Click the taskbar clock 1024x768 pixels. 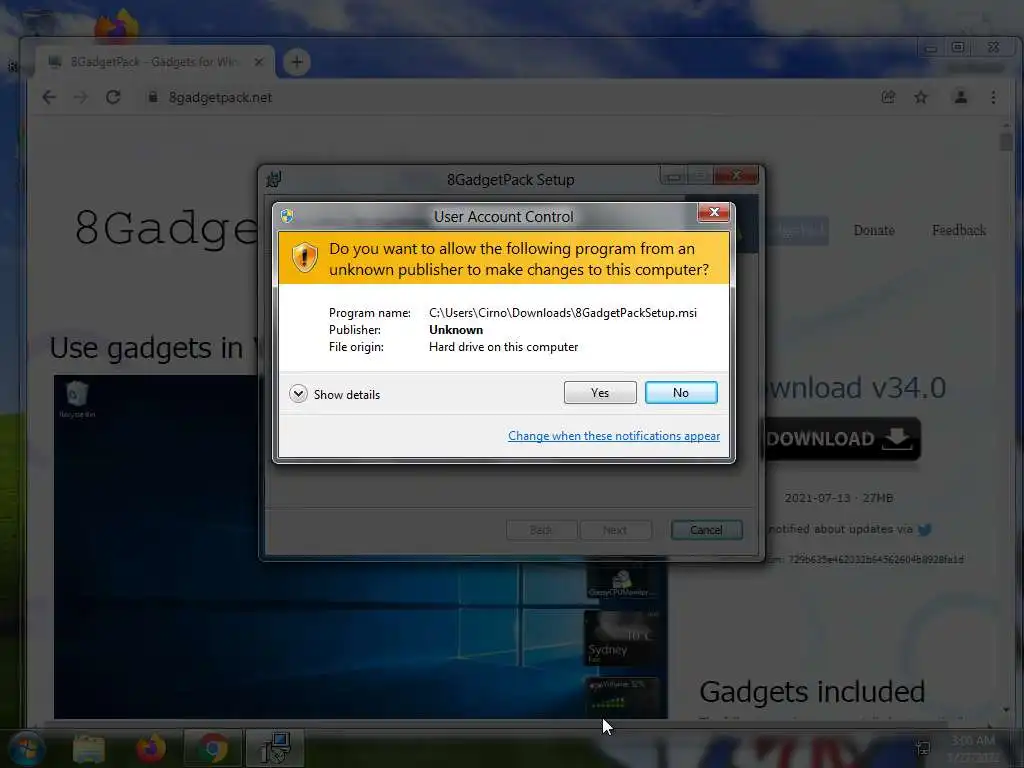click(973, 748)
